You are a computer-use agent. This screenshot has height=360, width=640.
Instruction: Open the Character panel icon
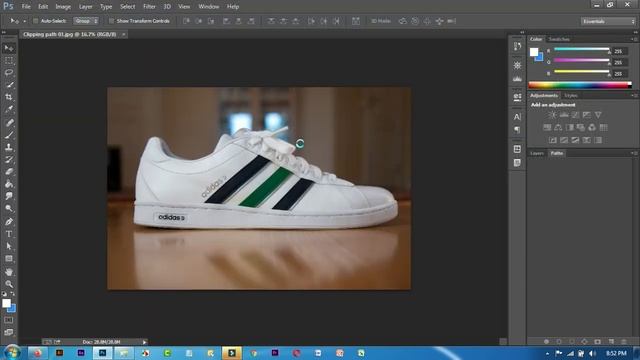pos(517,117)
